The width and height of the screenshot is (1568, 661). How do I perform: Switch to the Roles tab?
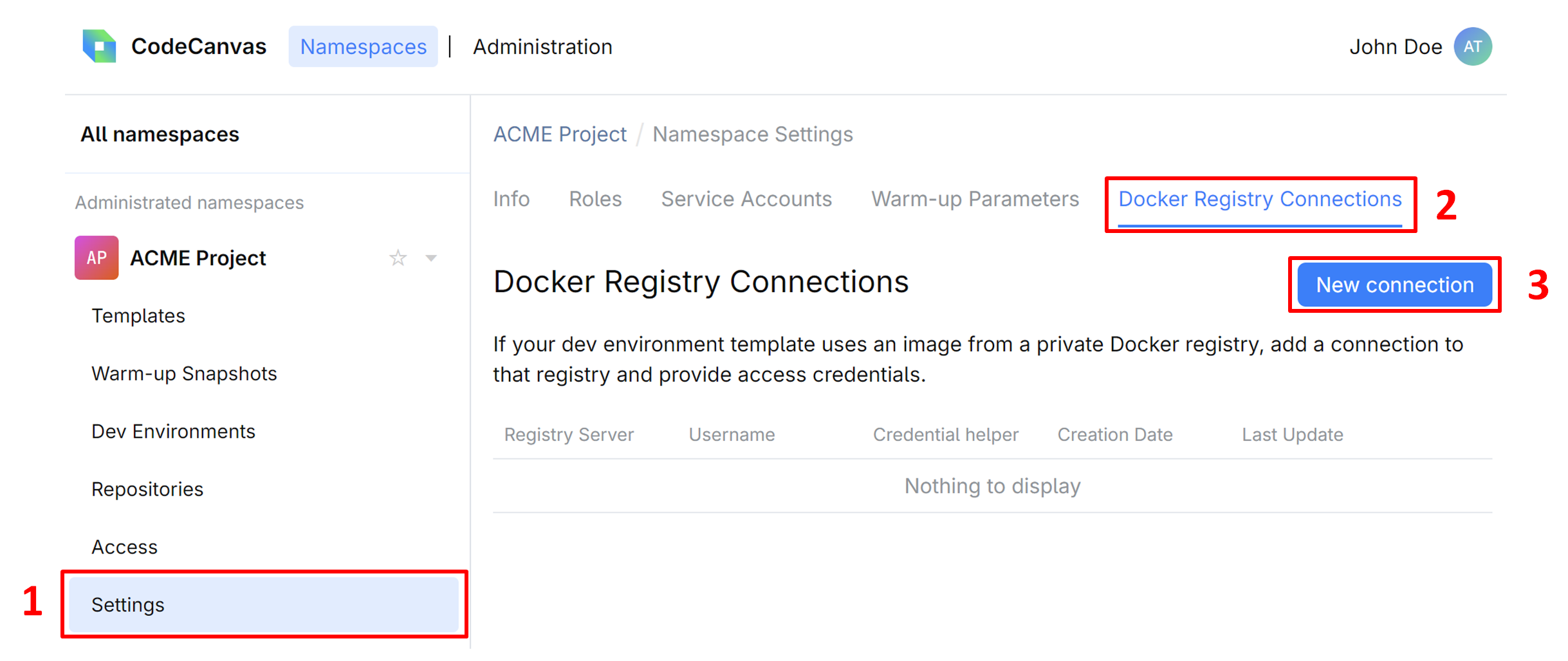(x=595, y=199)
